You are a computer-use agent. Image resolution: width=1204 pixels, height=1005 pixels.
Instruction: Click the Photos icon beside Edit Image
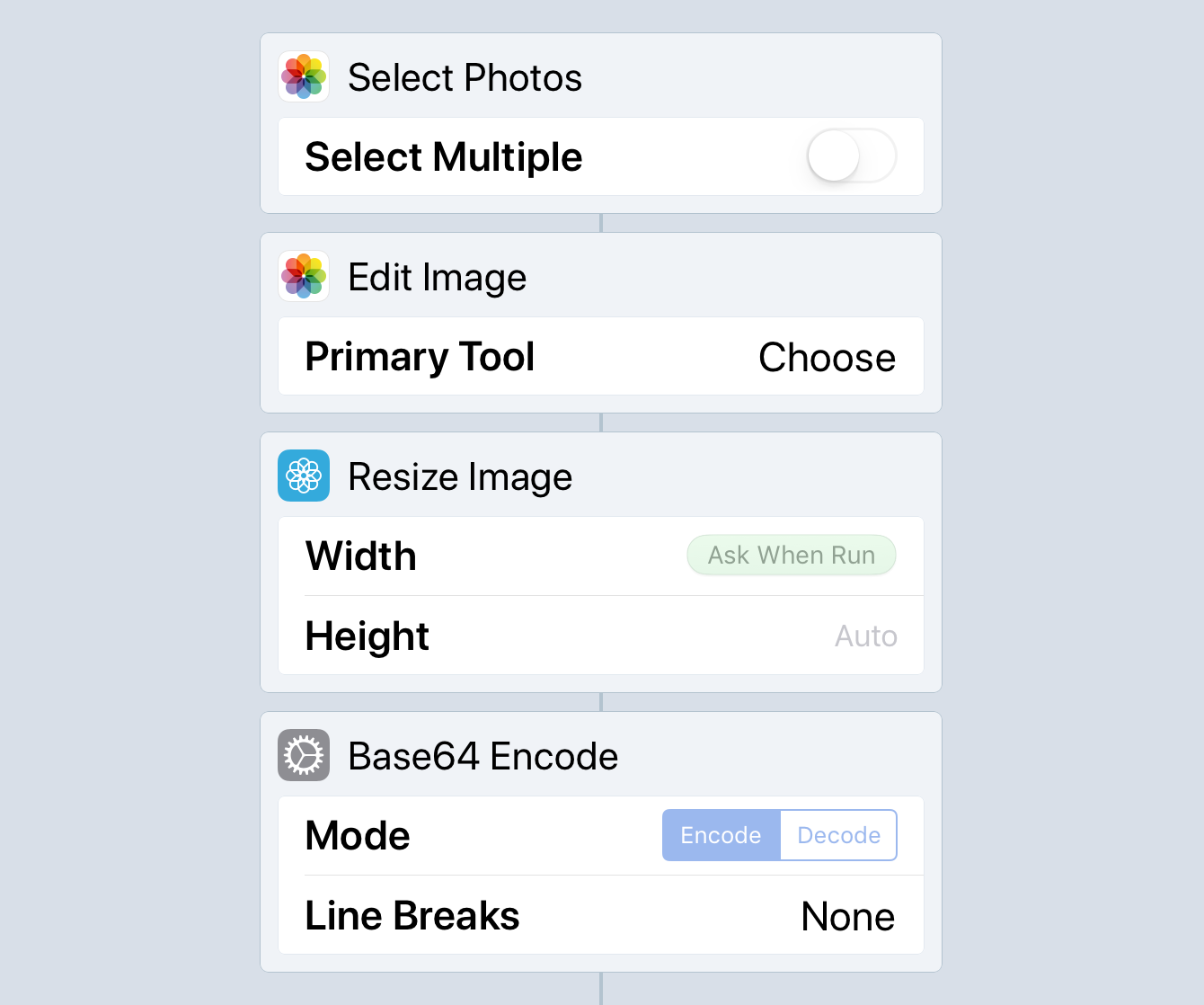(x=304, y=276)
